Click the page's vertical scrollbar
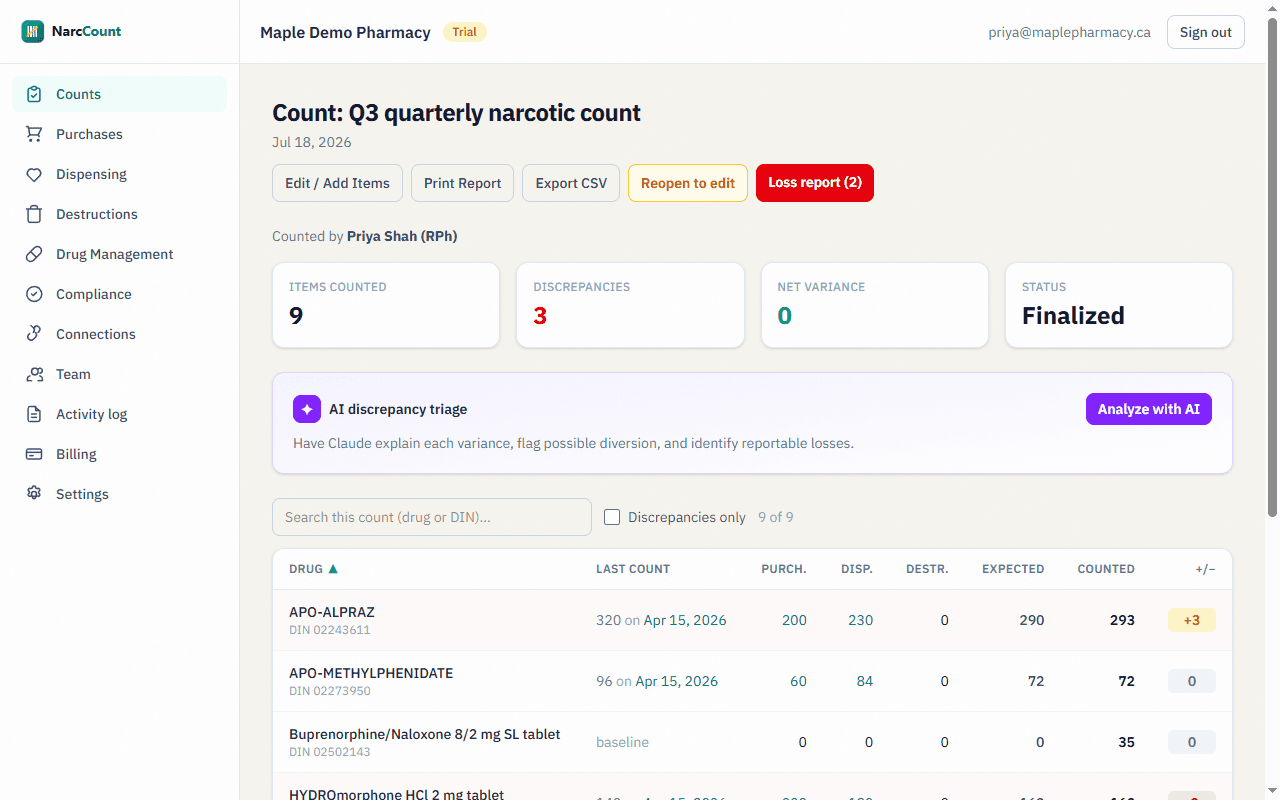This screenshot has height=800, width=1280. pyautogui.click(x=1272, y=268)
